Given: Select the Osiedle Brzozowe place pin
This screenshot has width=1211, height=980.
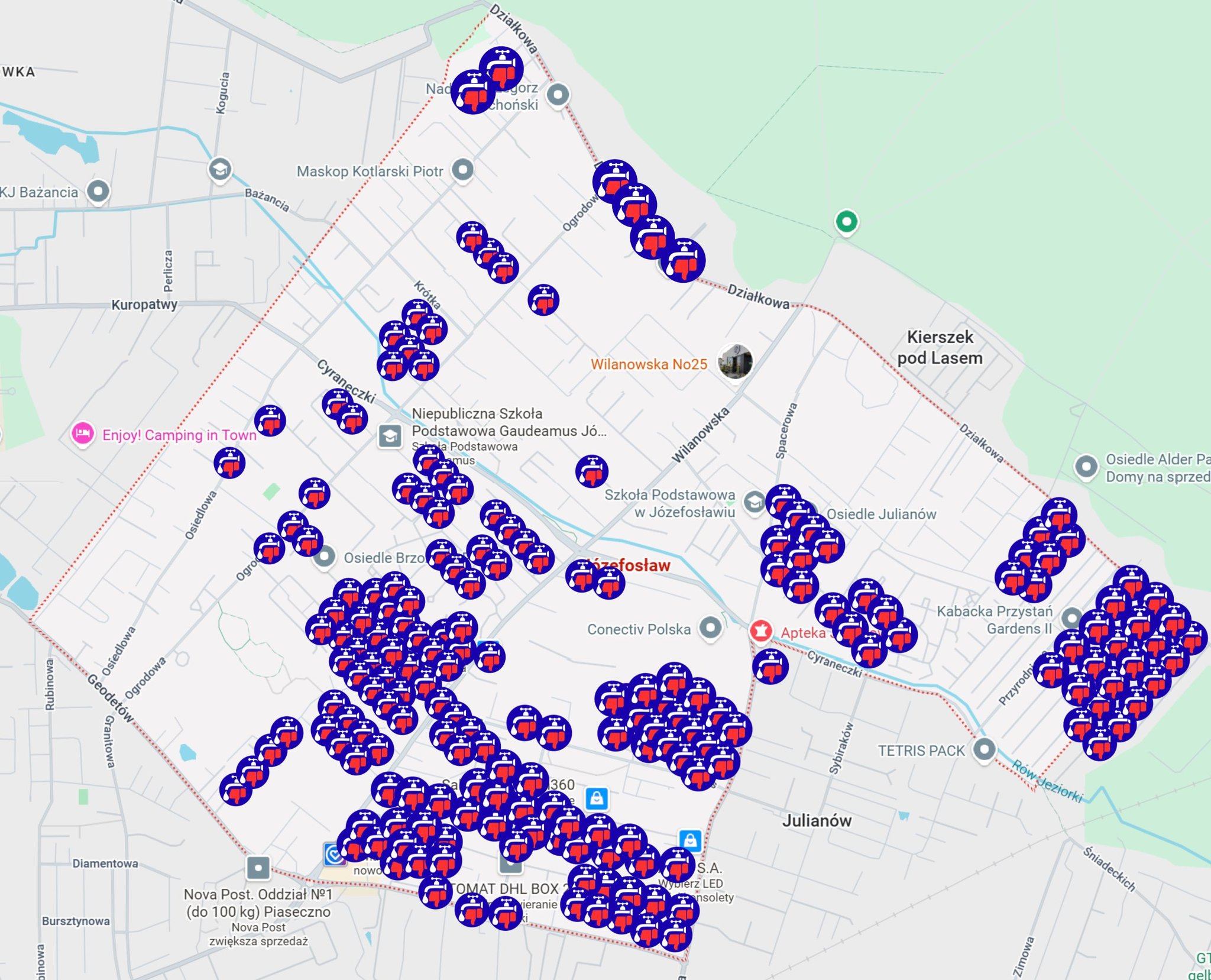Looking at the screenshot, I should [324, 557].
